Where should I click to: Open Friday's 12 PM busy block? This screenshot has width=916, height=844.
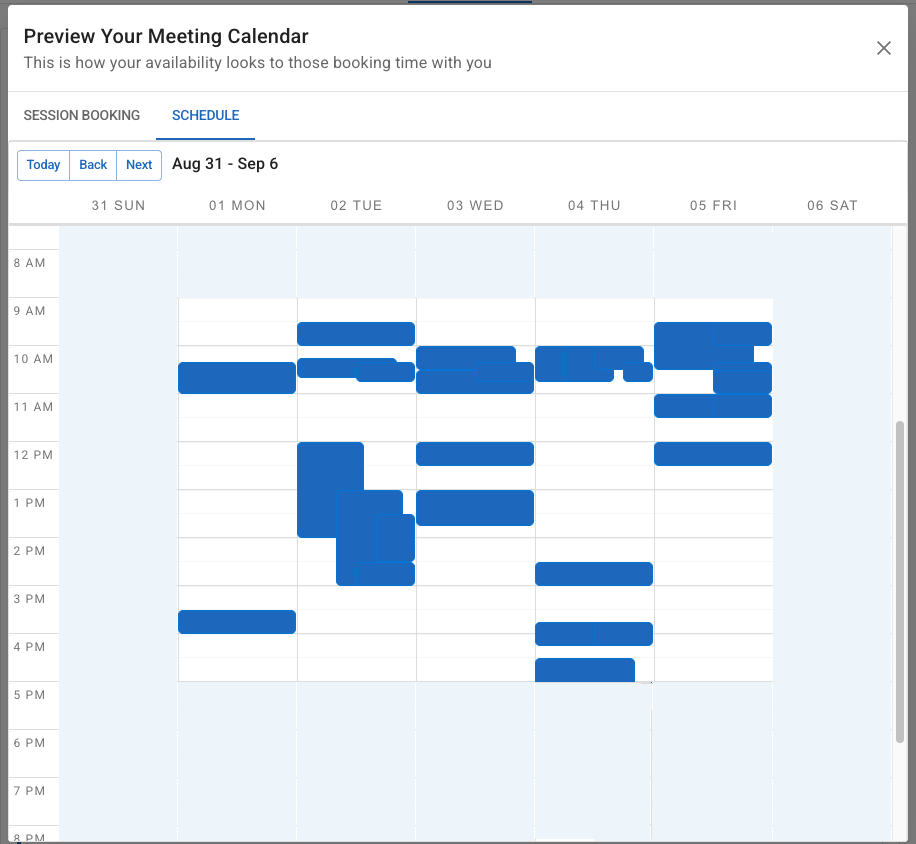tap(713, 454)
